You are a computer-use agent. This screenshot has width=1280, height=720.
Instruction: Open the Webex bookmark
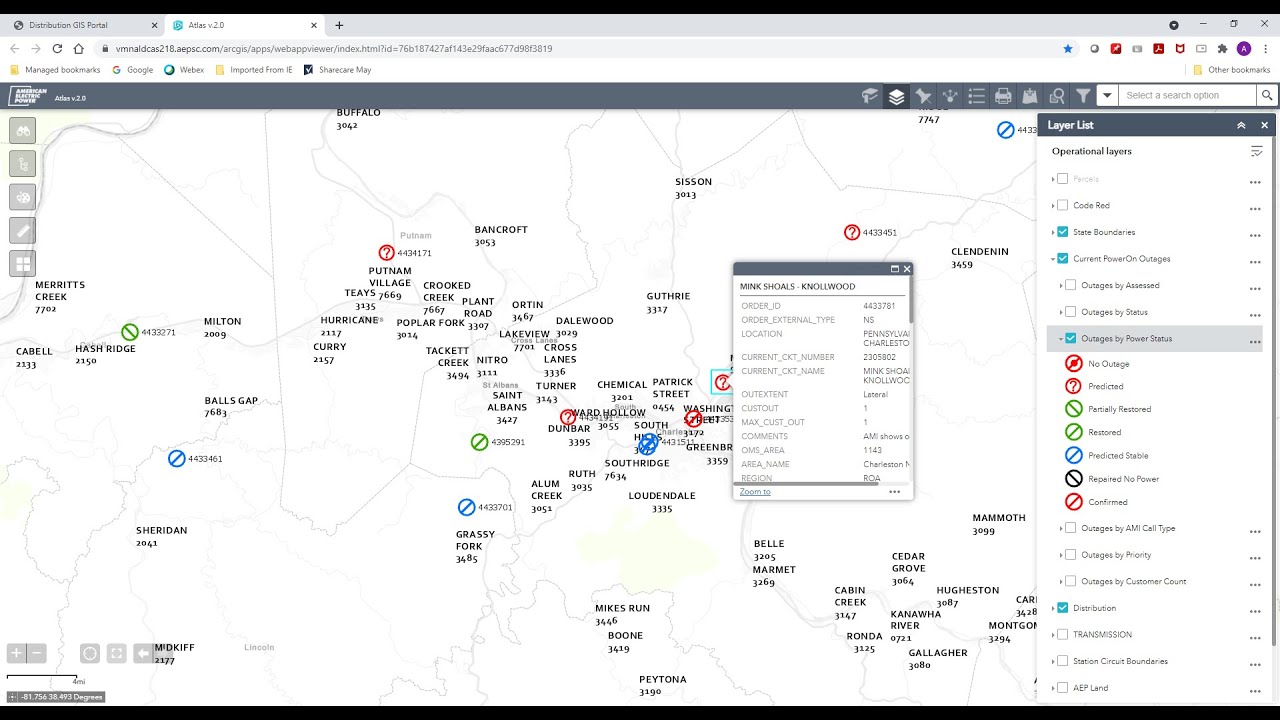click(x=184, y=70)
